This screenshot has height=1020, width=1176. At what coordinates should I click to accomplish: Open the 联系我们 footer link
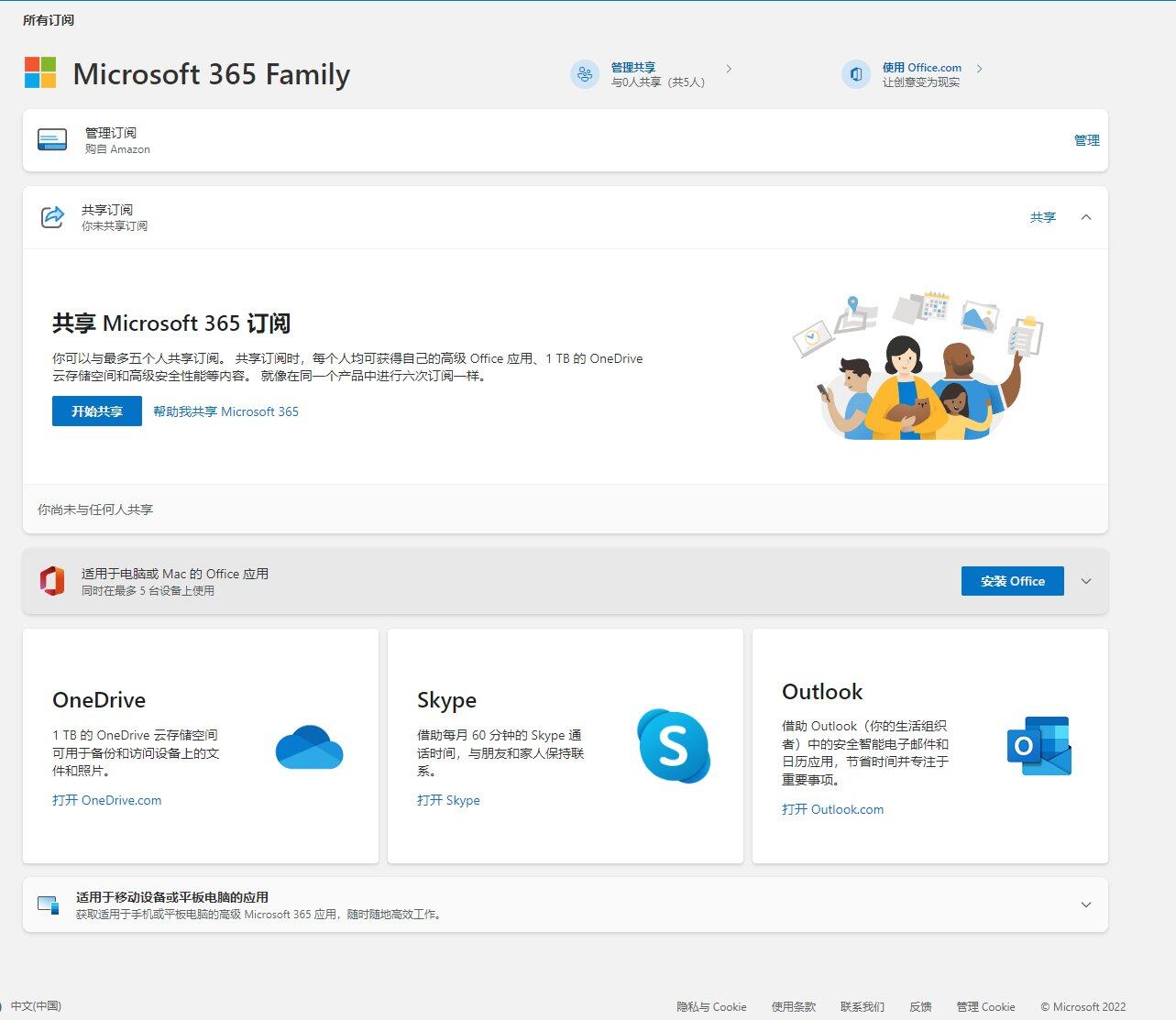[x=863, y=1006]
